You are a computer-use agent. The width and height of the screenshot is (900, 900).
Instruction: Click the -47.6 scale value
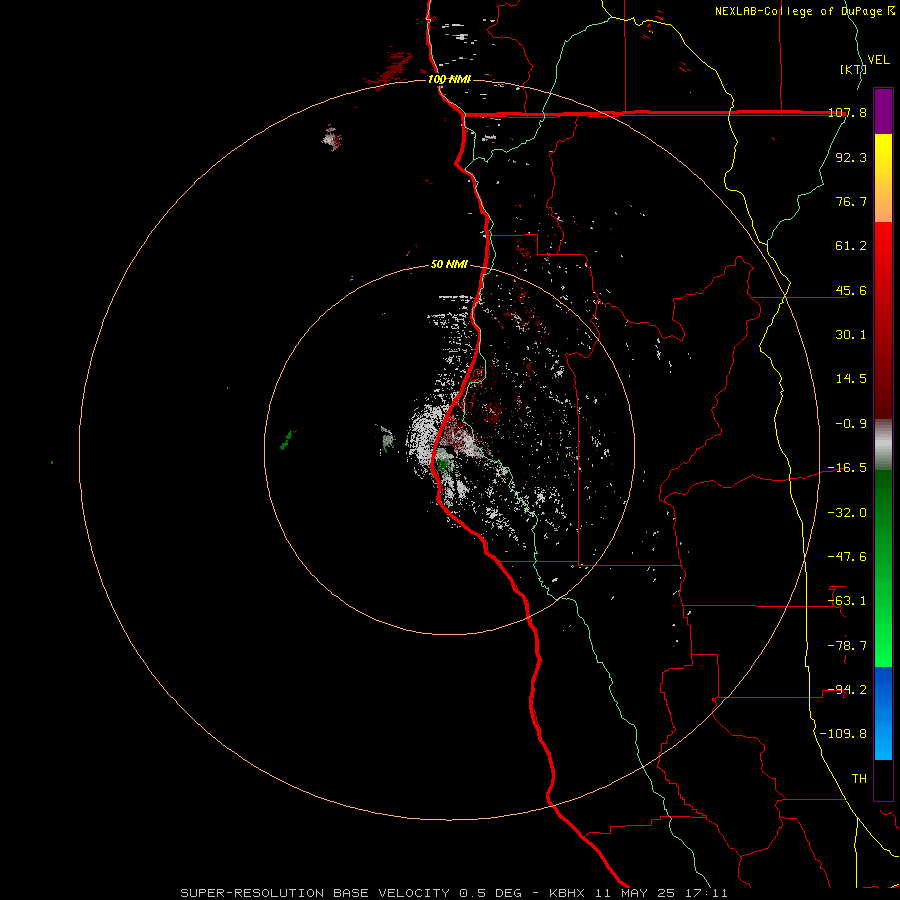coord(847,557)
